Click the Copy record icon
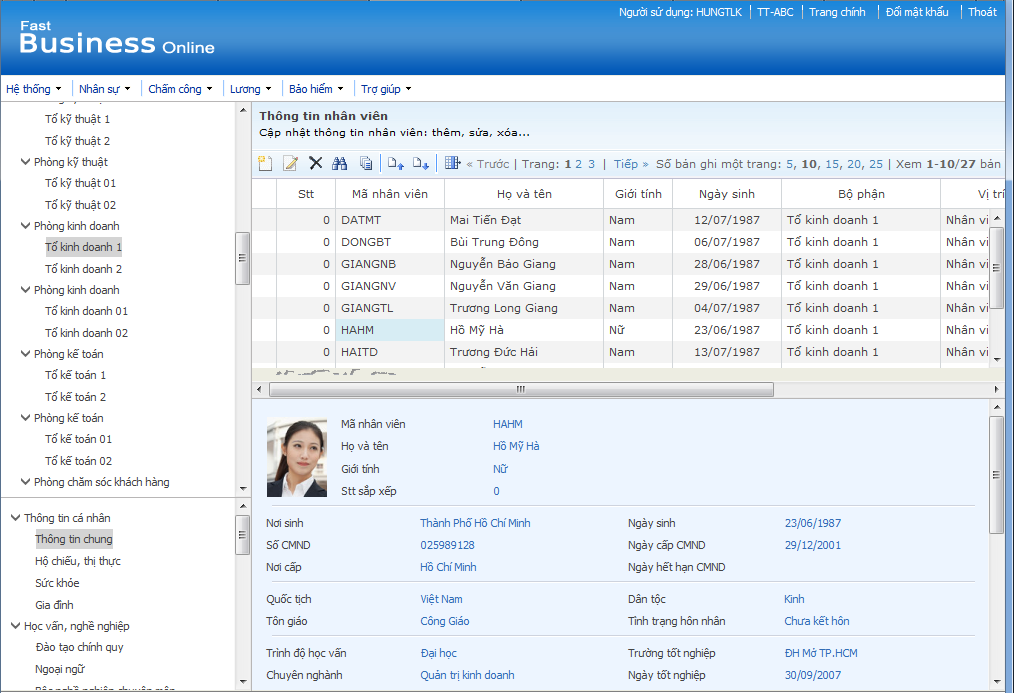The image size is (1014, 693). tap(364, 162)
